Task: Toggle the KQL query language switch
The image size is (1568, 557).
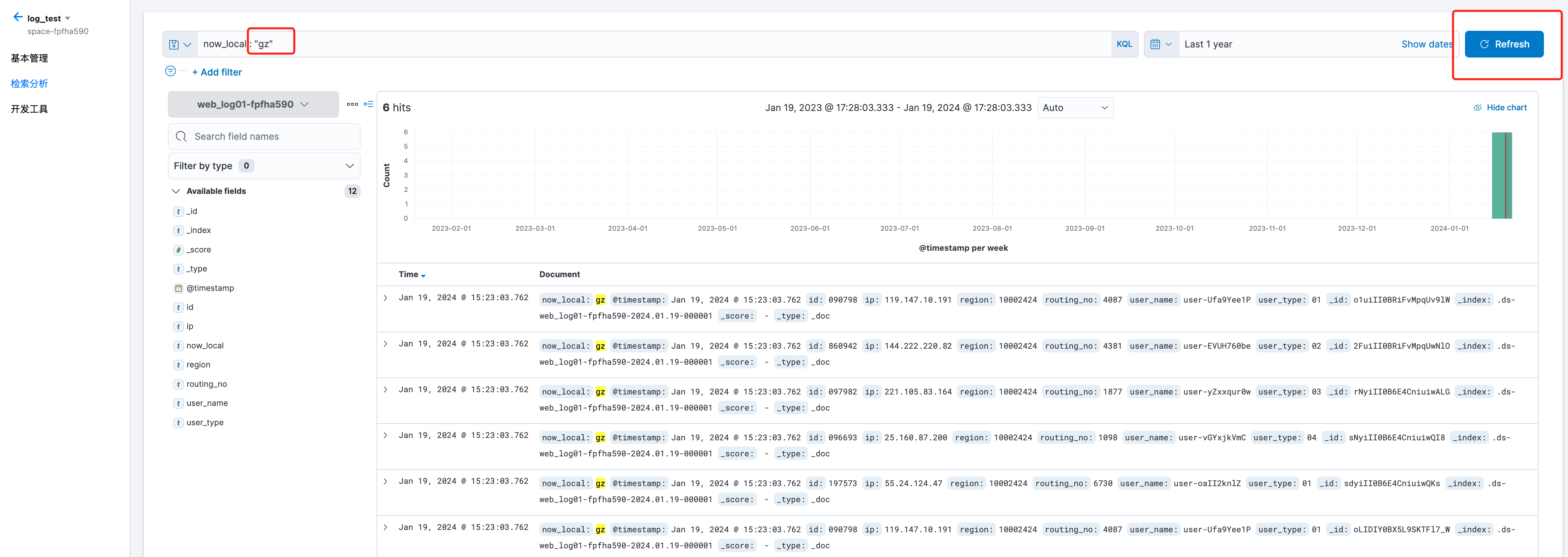Action: click(1123, 44)
